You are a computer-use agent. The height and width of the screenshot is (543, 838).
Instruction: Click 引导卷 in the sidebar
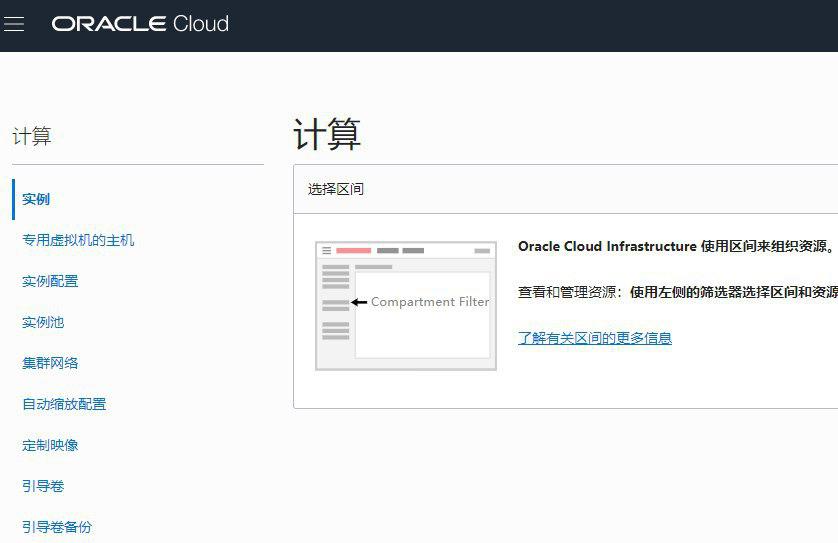(43, 486)
